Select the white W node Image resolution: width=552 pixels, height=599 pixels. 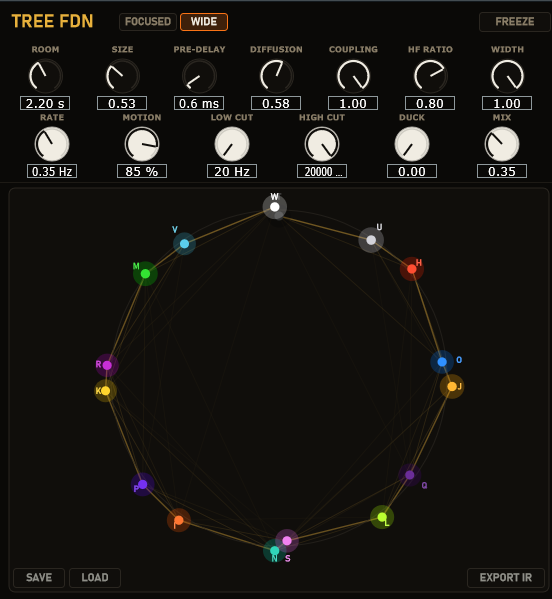coord(275,207)
